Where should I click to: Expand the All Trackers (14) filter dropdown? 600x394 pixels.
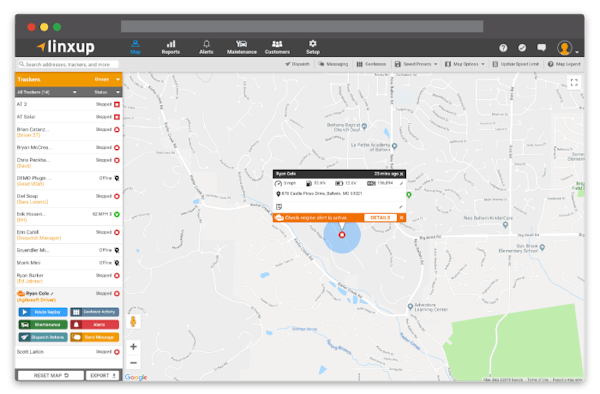click(47, 92)
